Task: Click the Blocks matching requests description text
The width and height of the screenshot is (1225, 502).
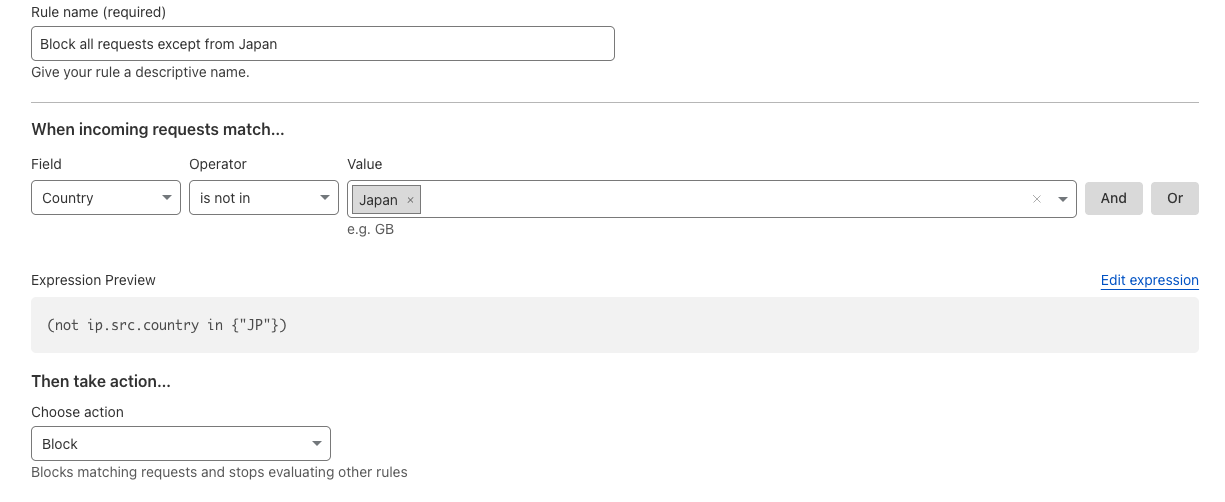Action: click(x=220, y=472)
